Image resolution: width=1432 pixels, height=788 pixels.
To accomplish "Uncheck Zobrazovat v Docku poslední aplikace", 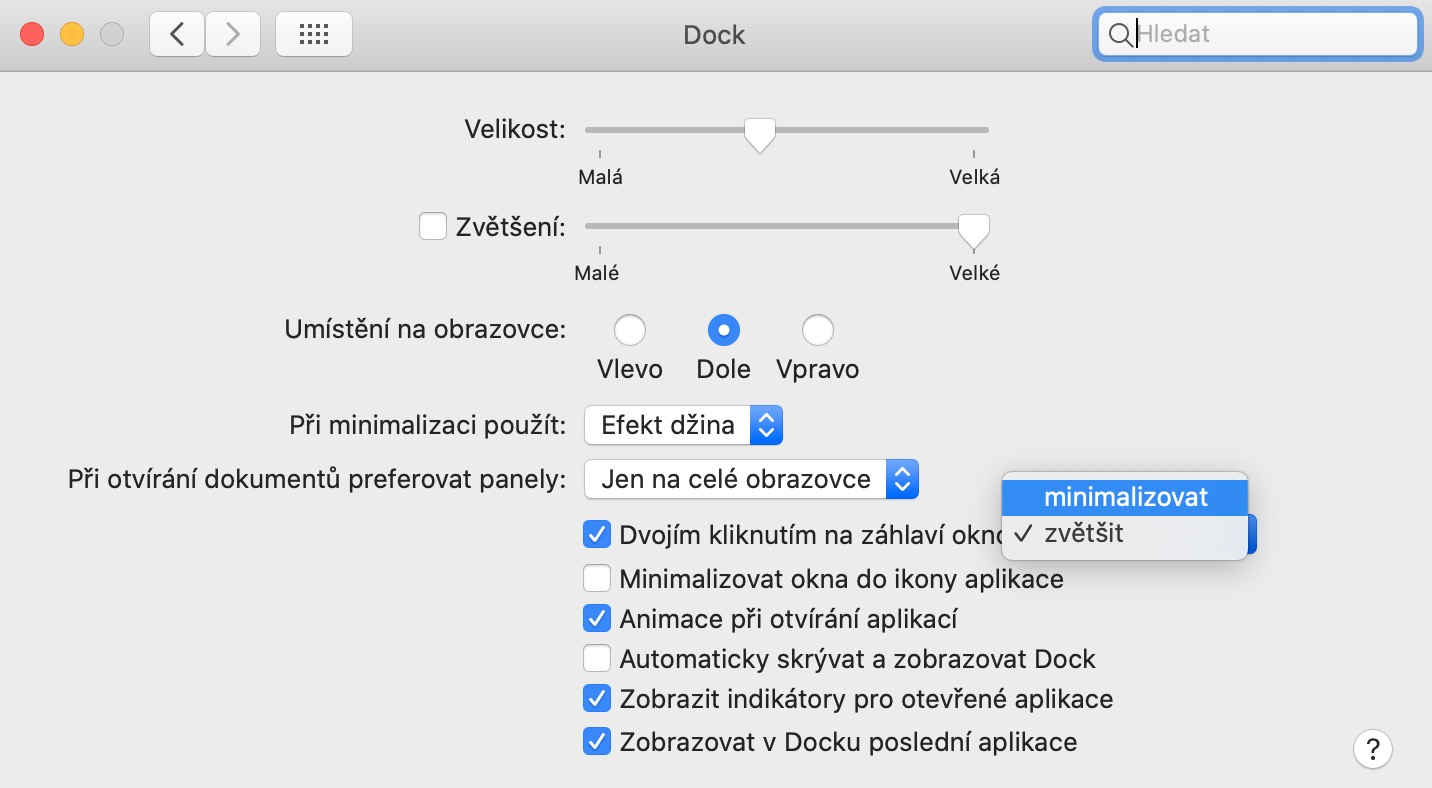I will click(x=597, y=742).
